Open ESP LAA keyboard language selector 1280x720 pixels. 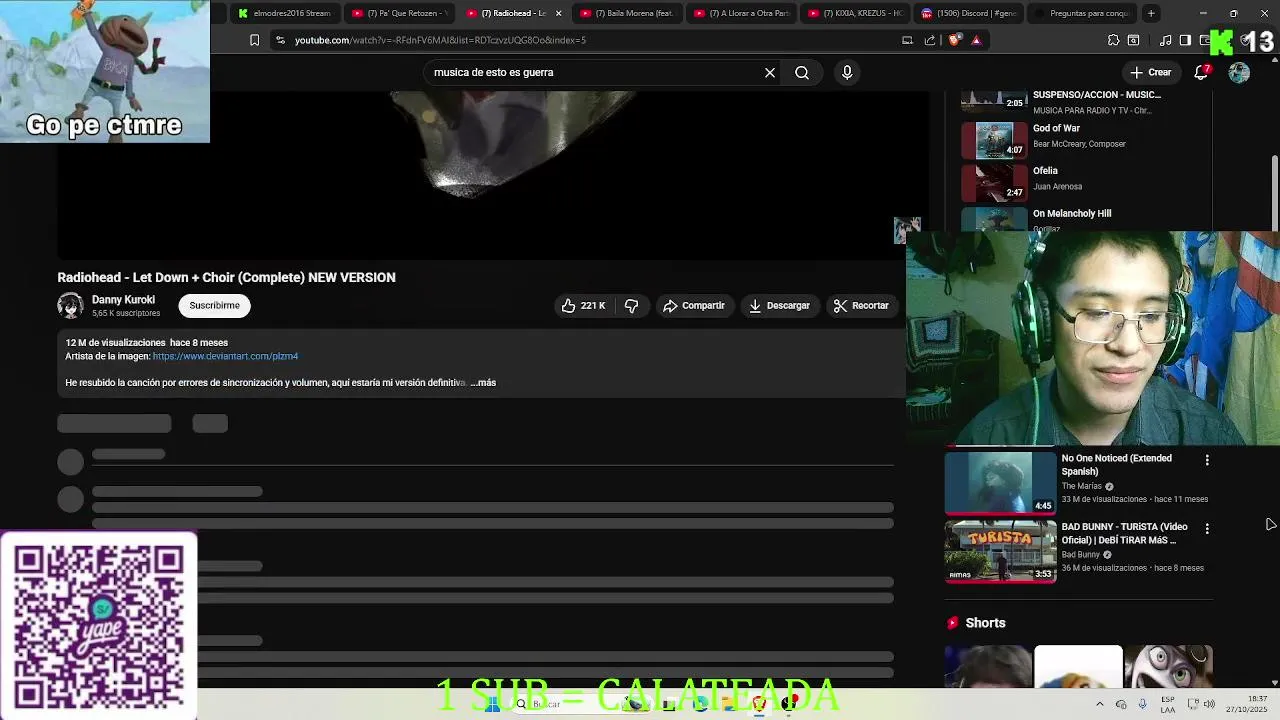coord(1168,704)
